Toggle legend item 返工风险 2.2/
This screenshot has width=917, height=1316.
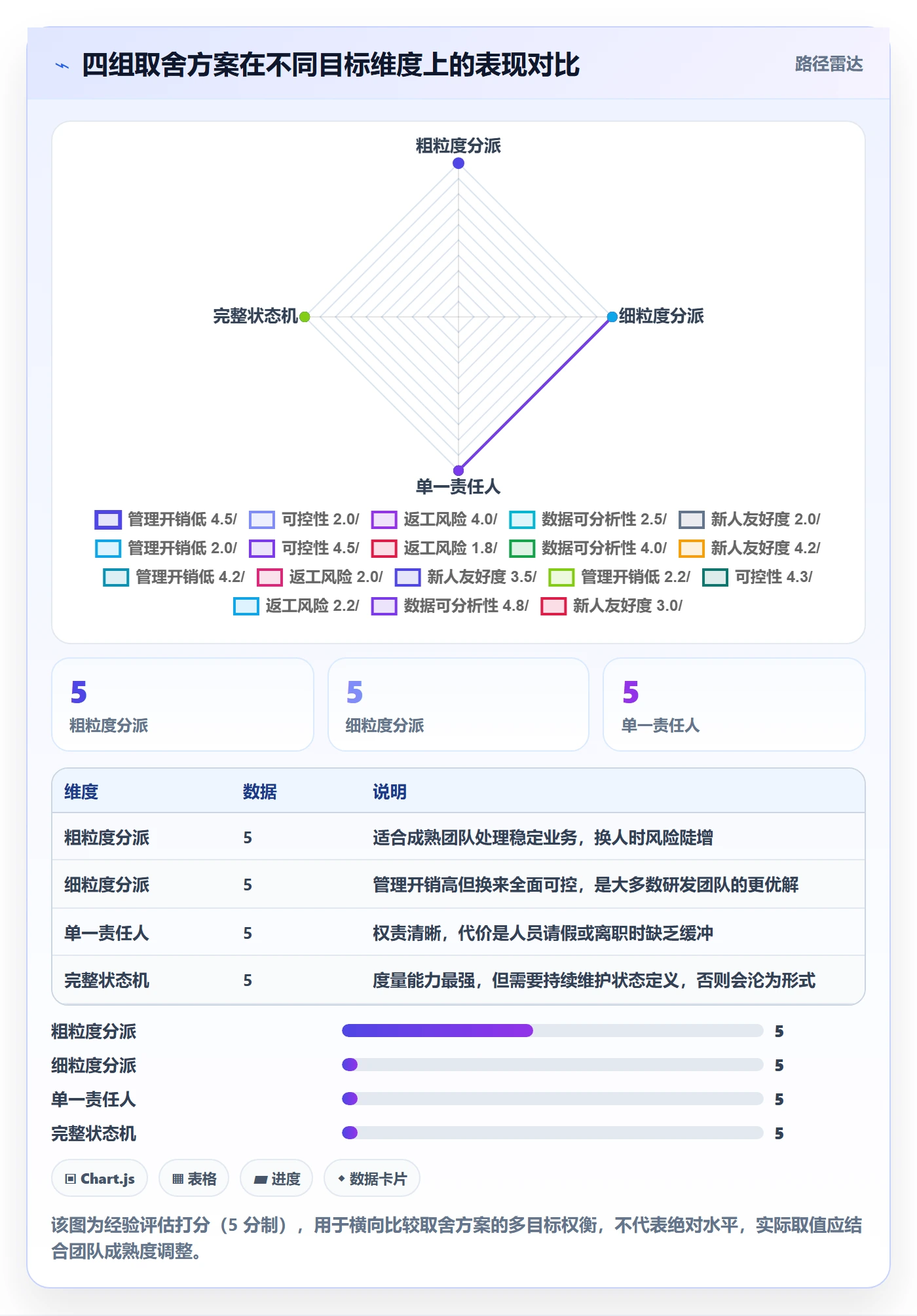point(296,606)
